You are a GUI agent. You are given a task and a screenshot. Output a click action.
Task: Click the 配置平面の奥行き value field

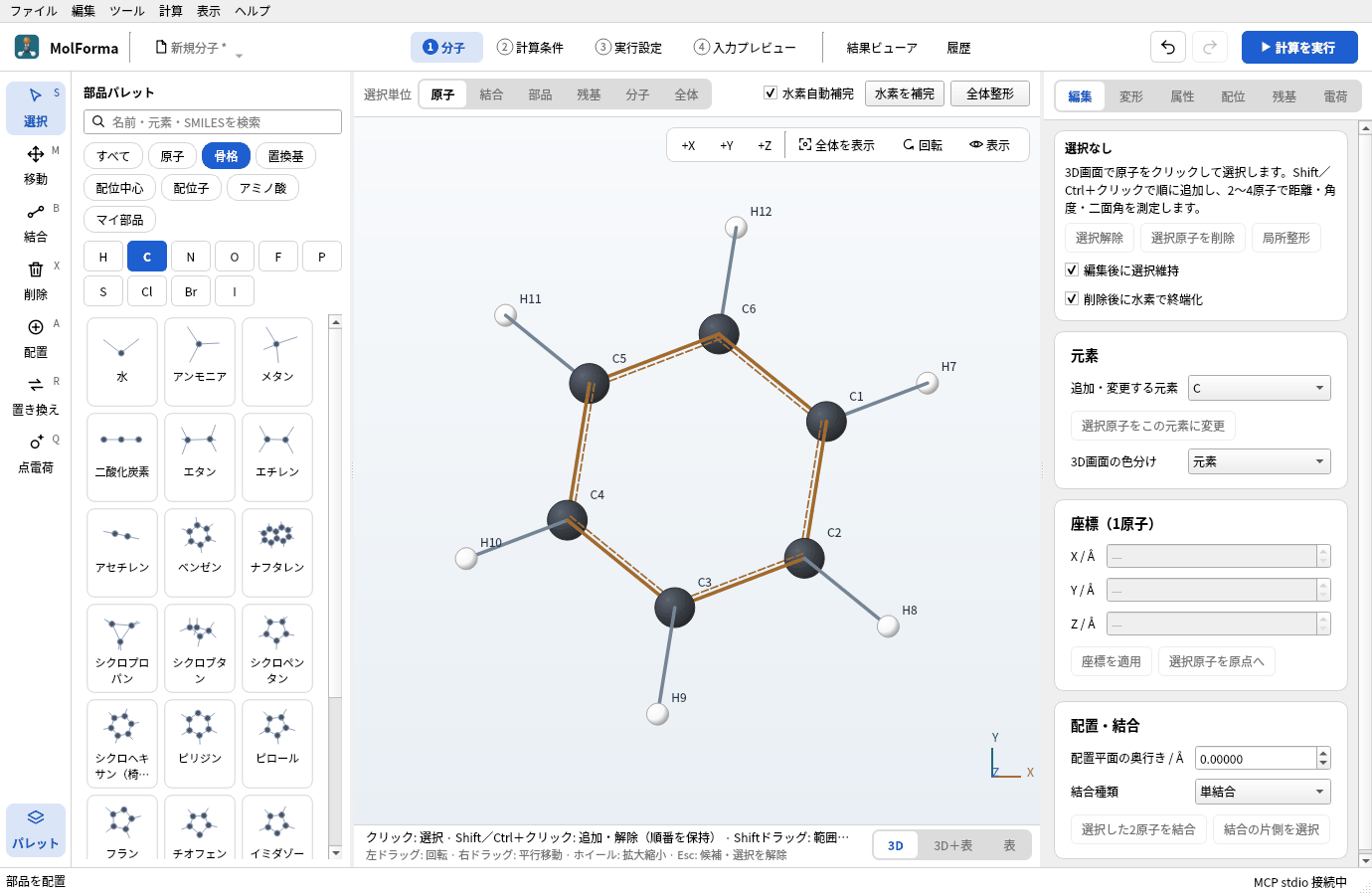coord(1256,759)
